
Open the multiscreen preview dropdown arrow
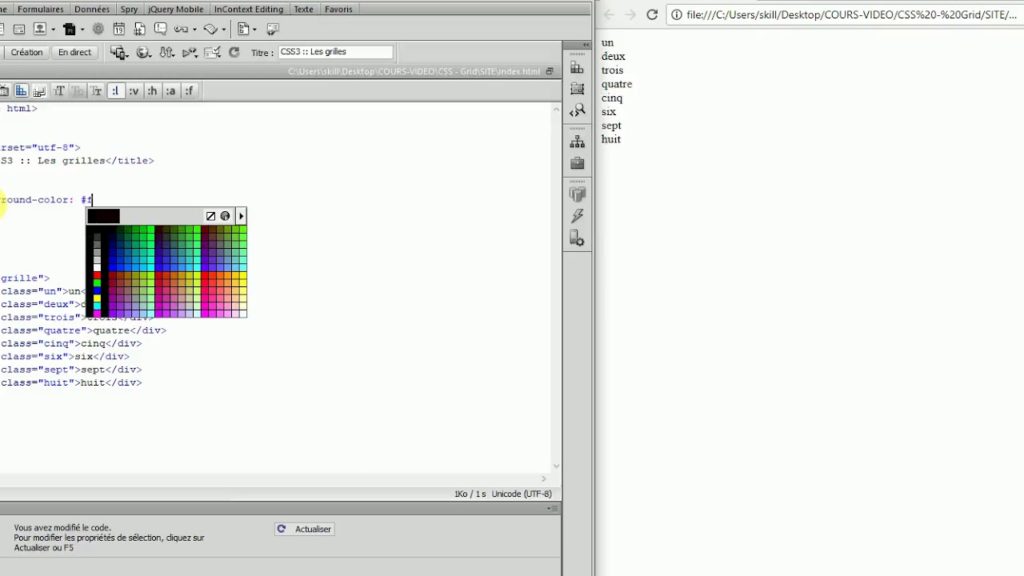point(126,55)
